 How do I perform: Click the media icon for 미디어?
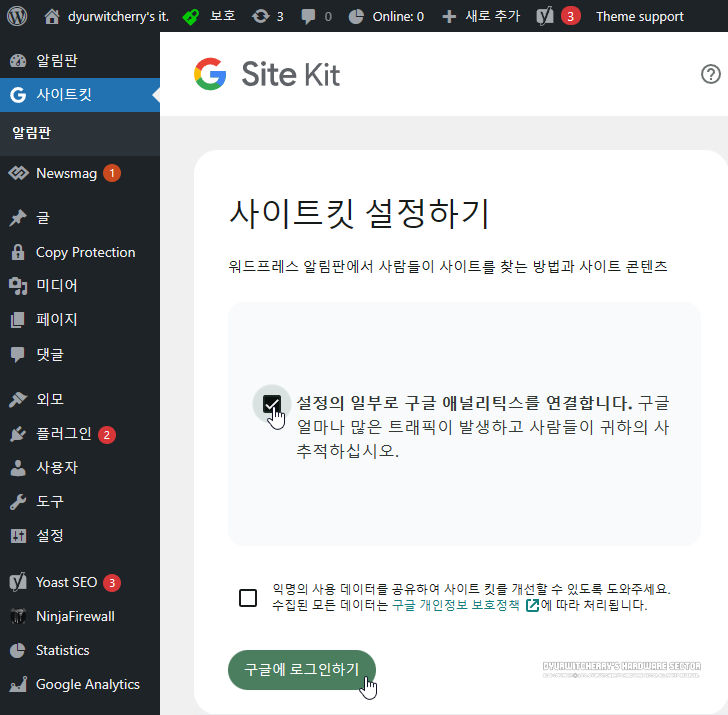click(x=18, y=286)
